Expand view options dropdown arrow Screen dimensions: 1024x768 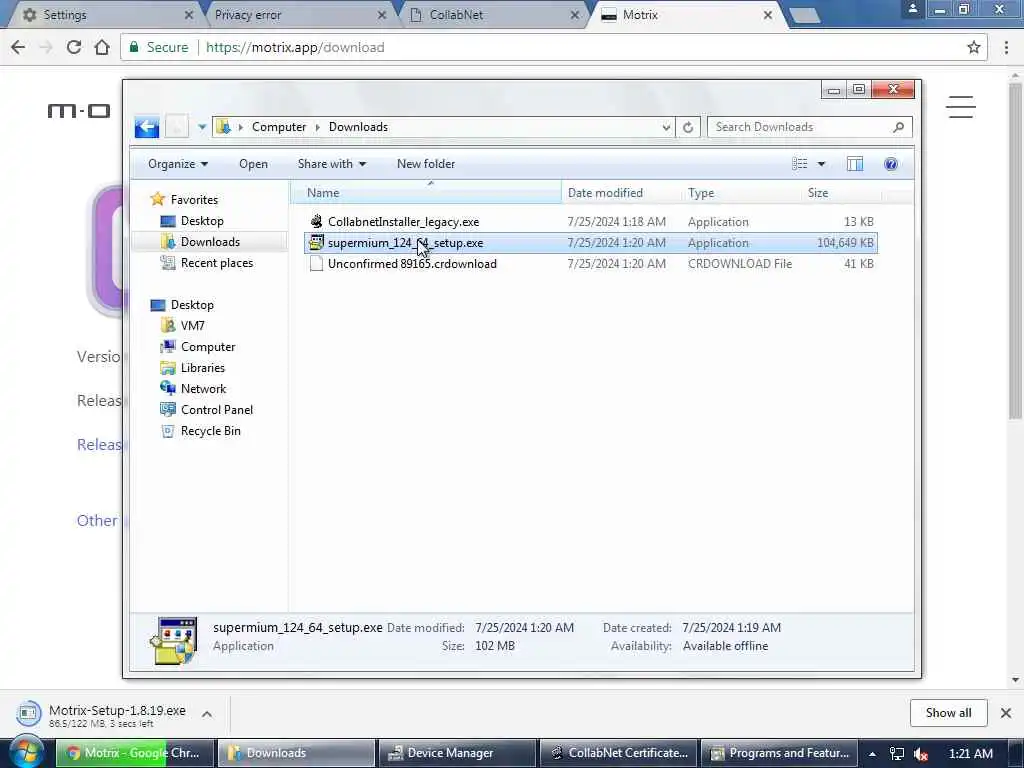pyautogui.click(x=821, y=164)
